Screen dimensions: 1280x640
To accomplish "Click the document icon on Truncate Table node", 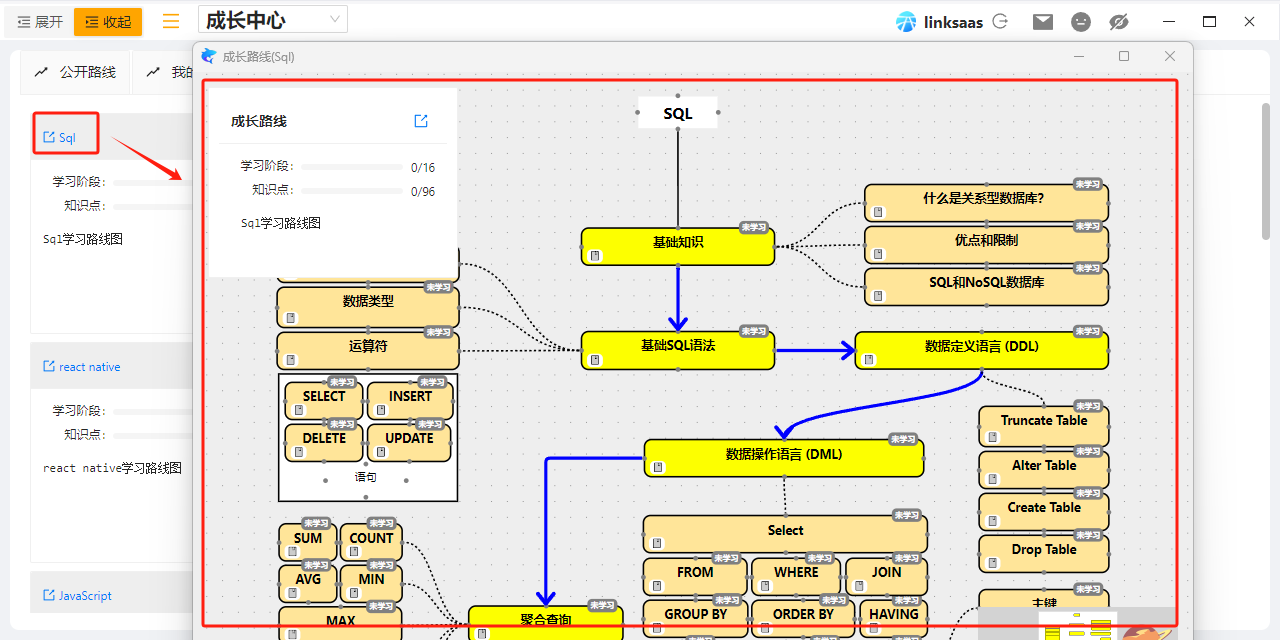I will pos(992,437).
